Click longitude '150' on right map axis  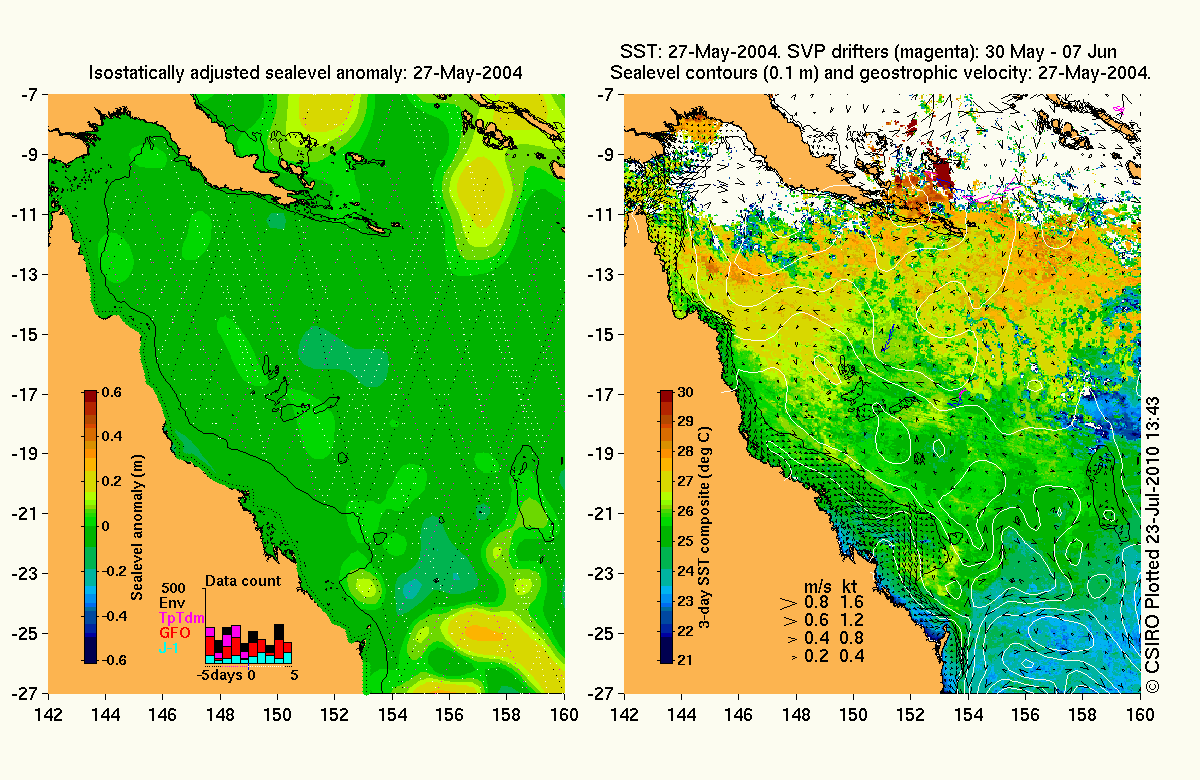coord(854,714)
